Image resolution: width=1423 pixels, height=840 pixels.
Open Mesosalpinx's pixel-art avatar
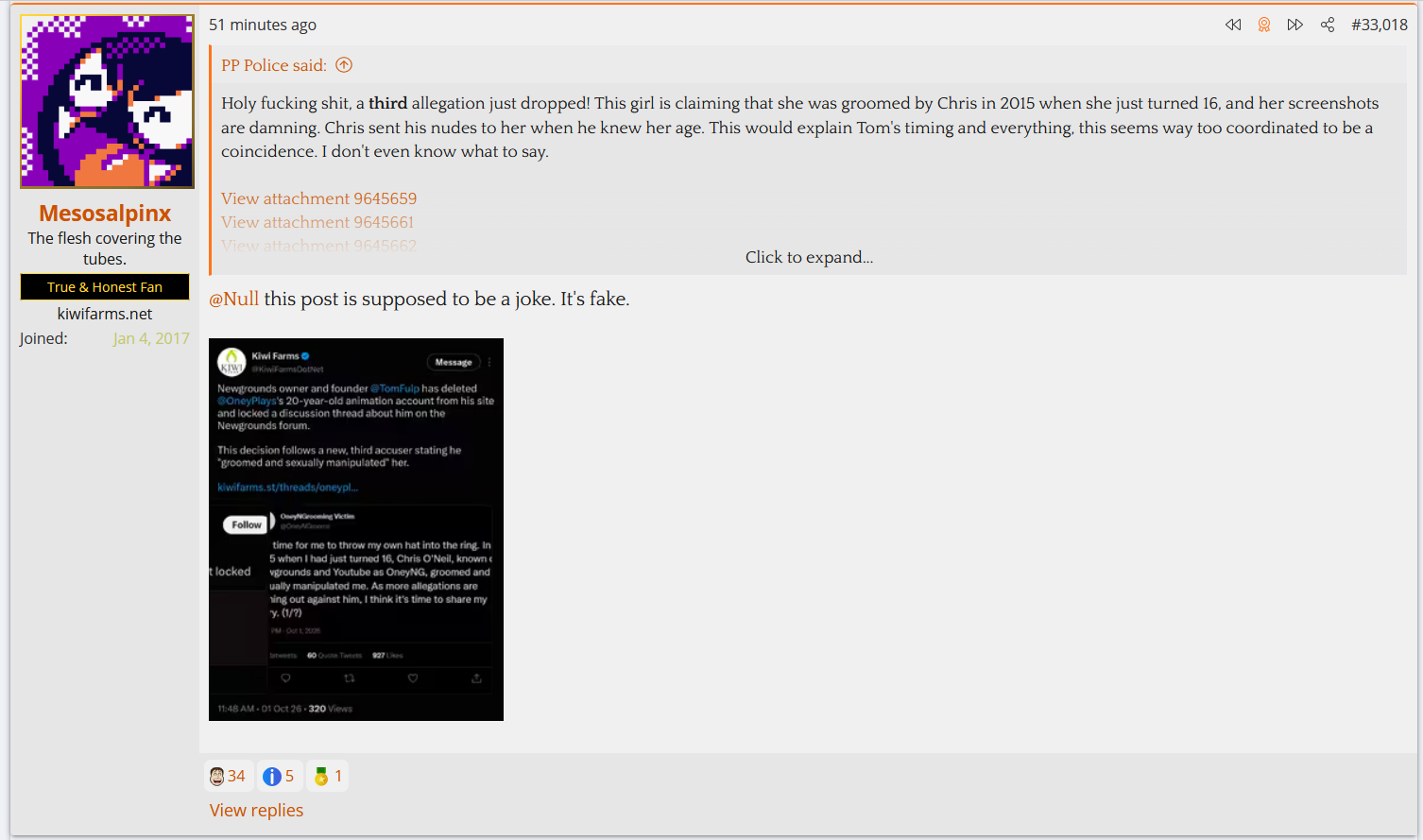pyautogui.click(x=108, y=101)
